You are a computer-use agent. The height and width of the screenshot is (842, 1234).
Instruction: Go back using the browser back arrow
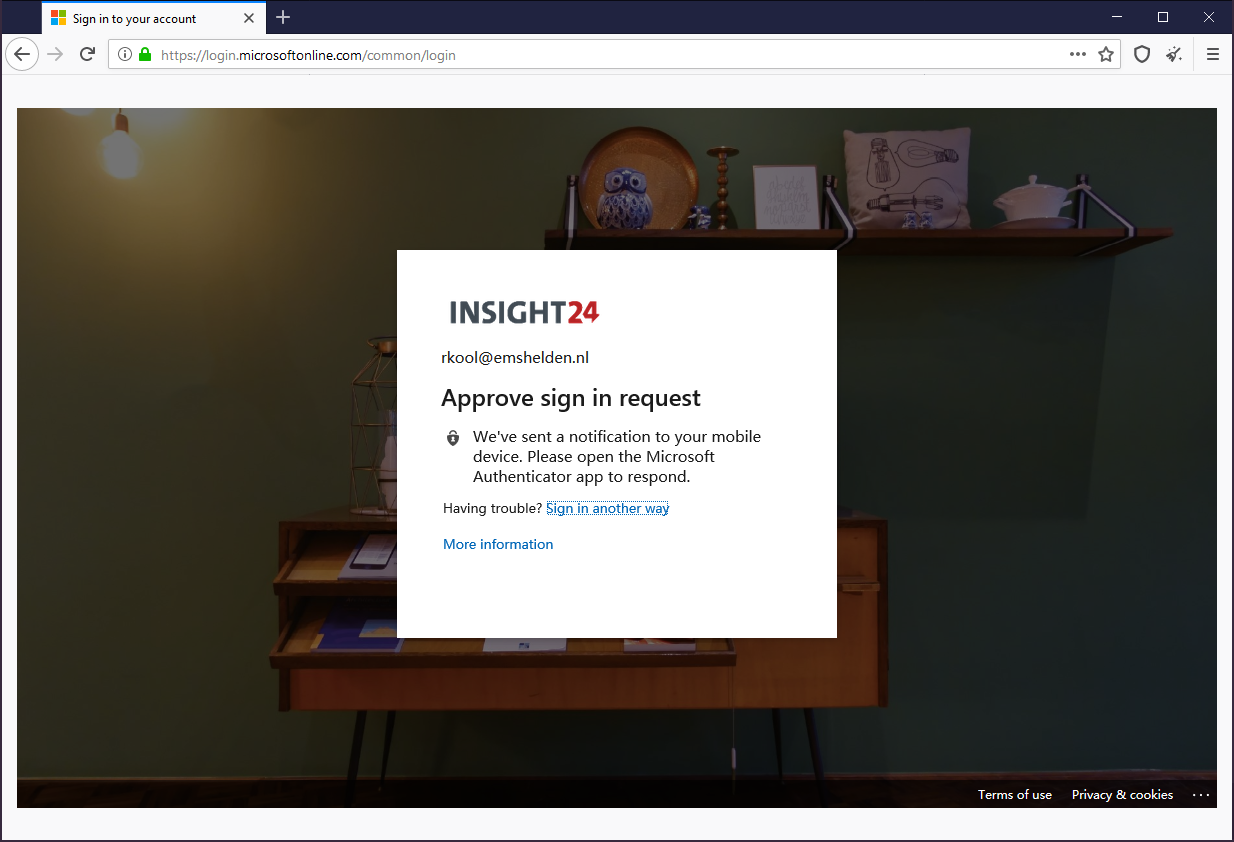[22, 55]
